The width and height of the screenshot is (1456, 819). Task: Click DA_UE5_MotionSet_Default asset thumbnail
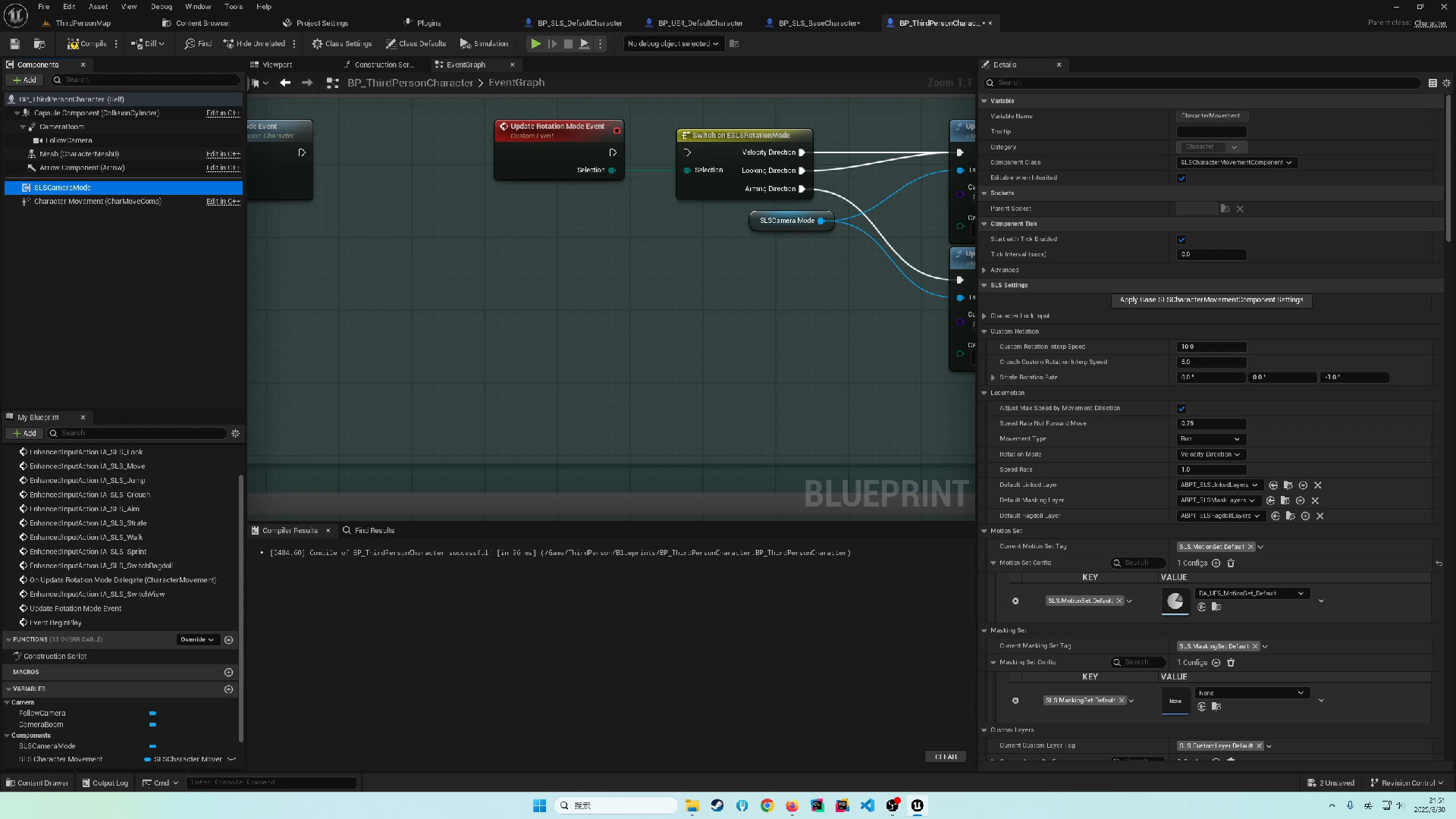(x=1175, y=601)
